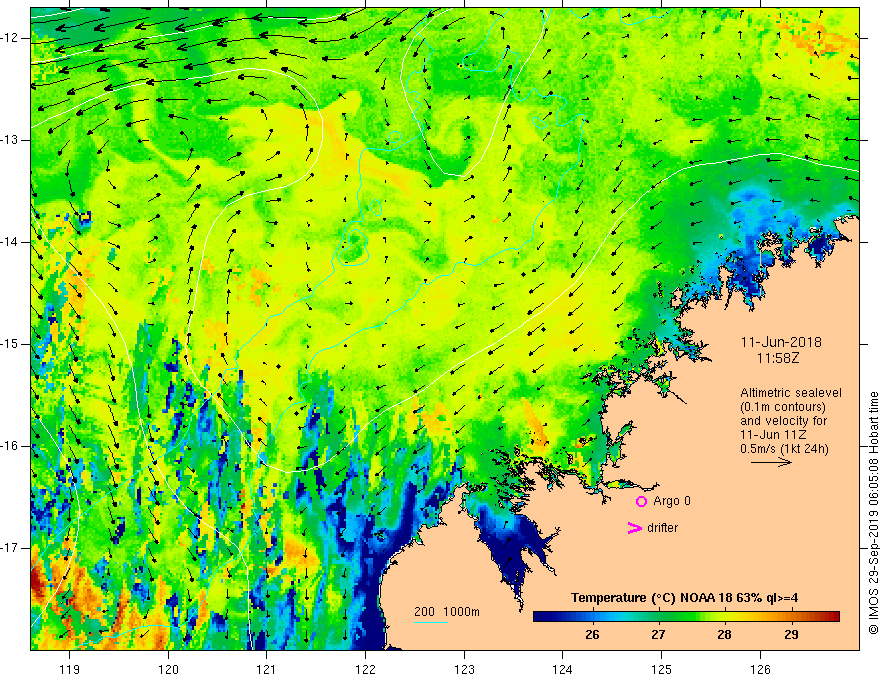This screenshot has height=680, width=880.
Task: Click the magenta Argo circle legend symbol
Action: pos(641,501)
